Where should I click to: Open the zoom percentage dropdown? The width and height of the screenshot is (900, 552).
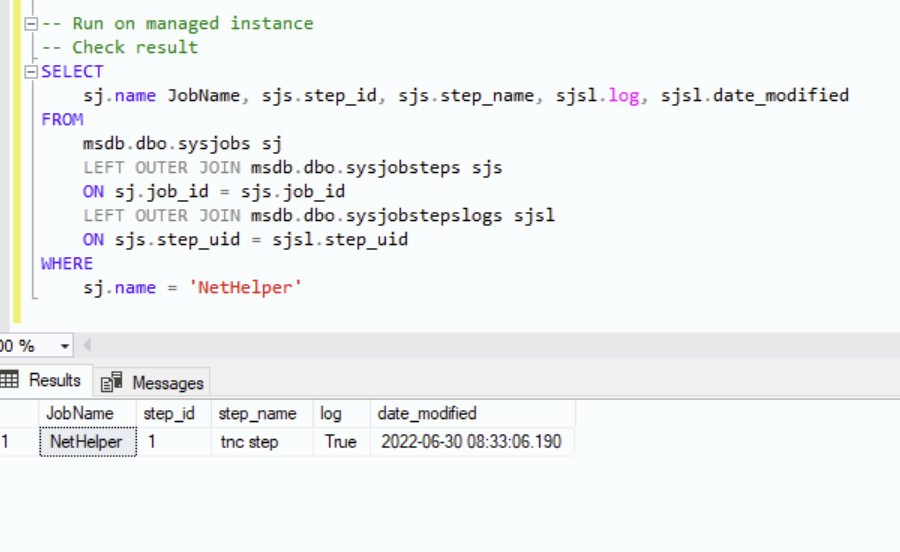pos(64,346)
